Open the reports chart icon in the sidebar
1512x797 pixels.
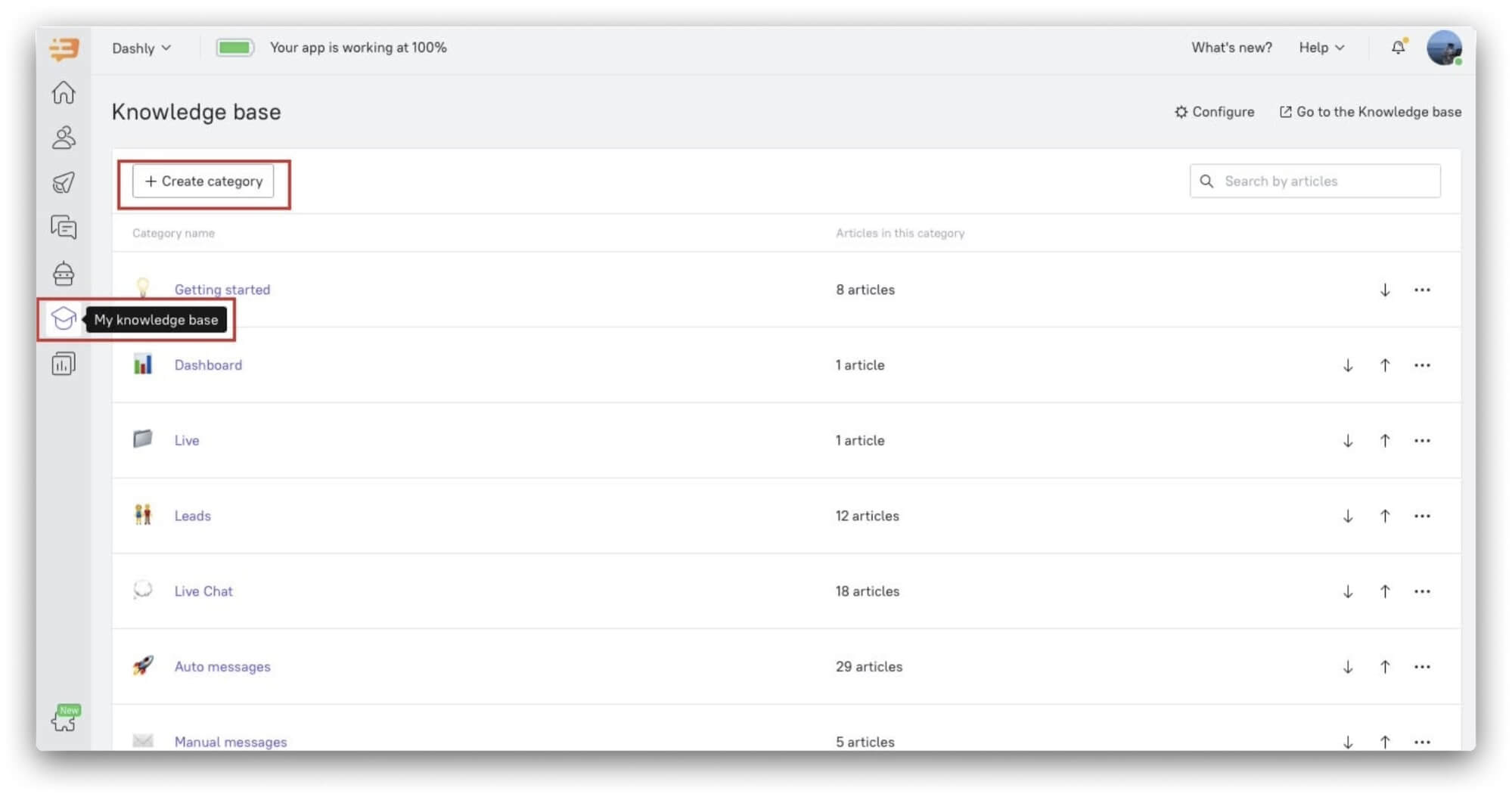(64, 364)
